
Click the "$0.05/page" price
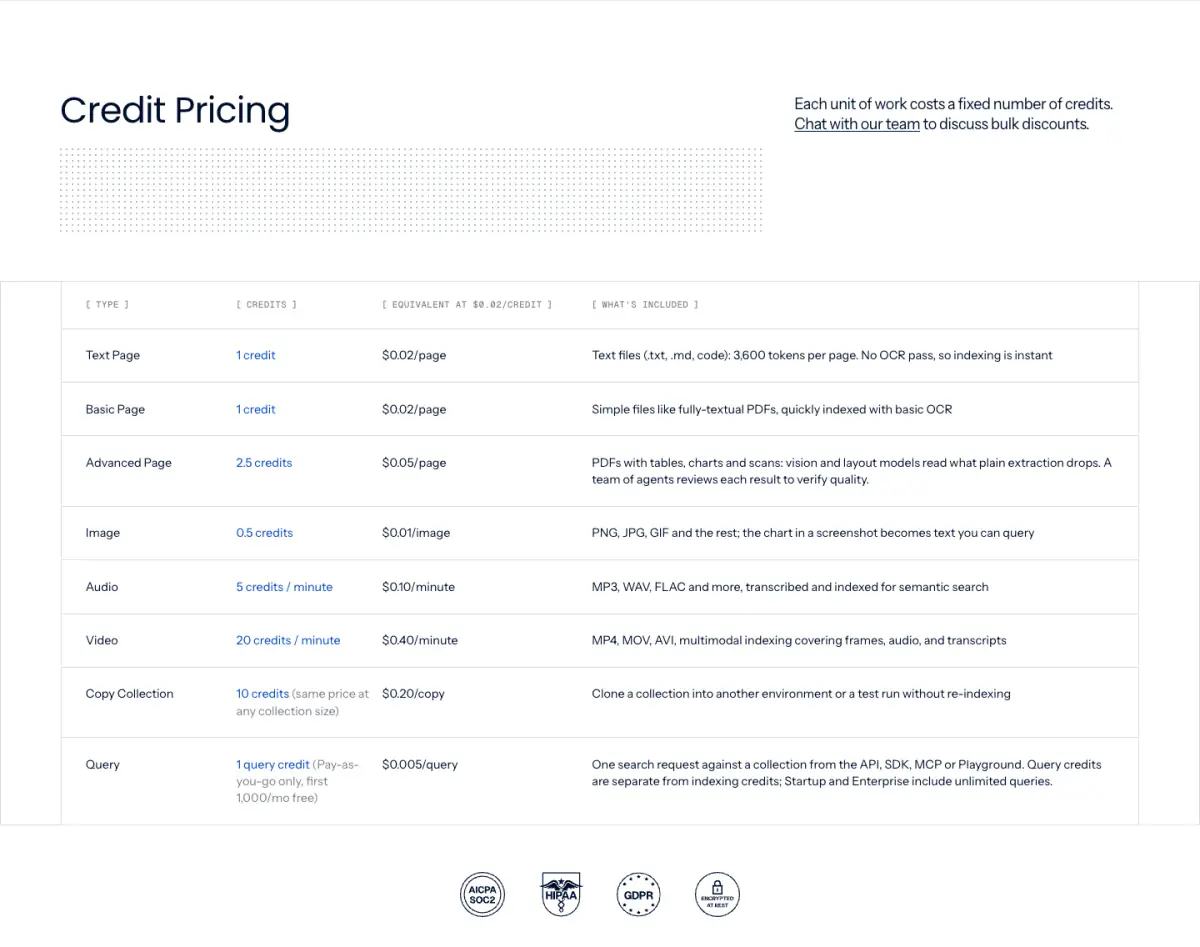414,463
